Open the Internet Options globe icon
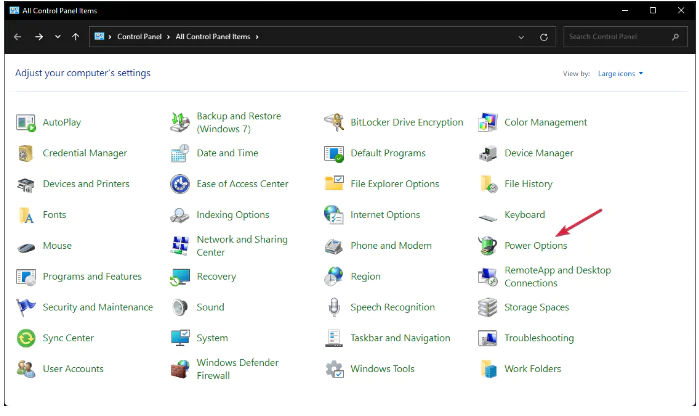699x416 pixels. click(333, 214)
